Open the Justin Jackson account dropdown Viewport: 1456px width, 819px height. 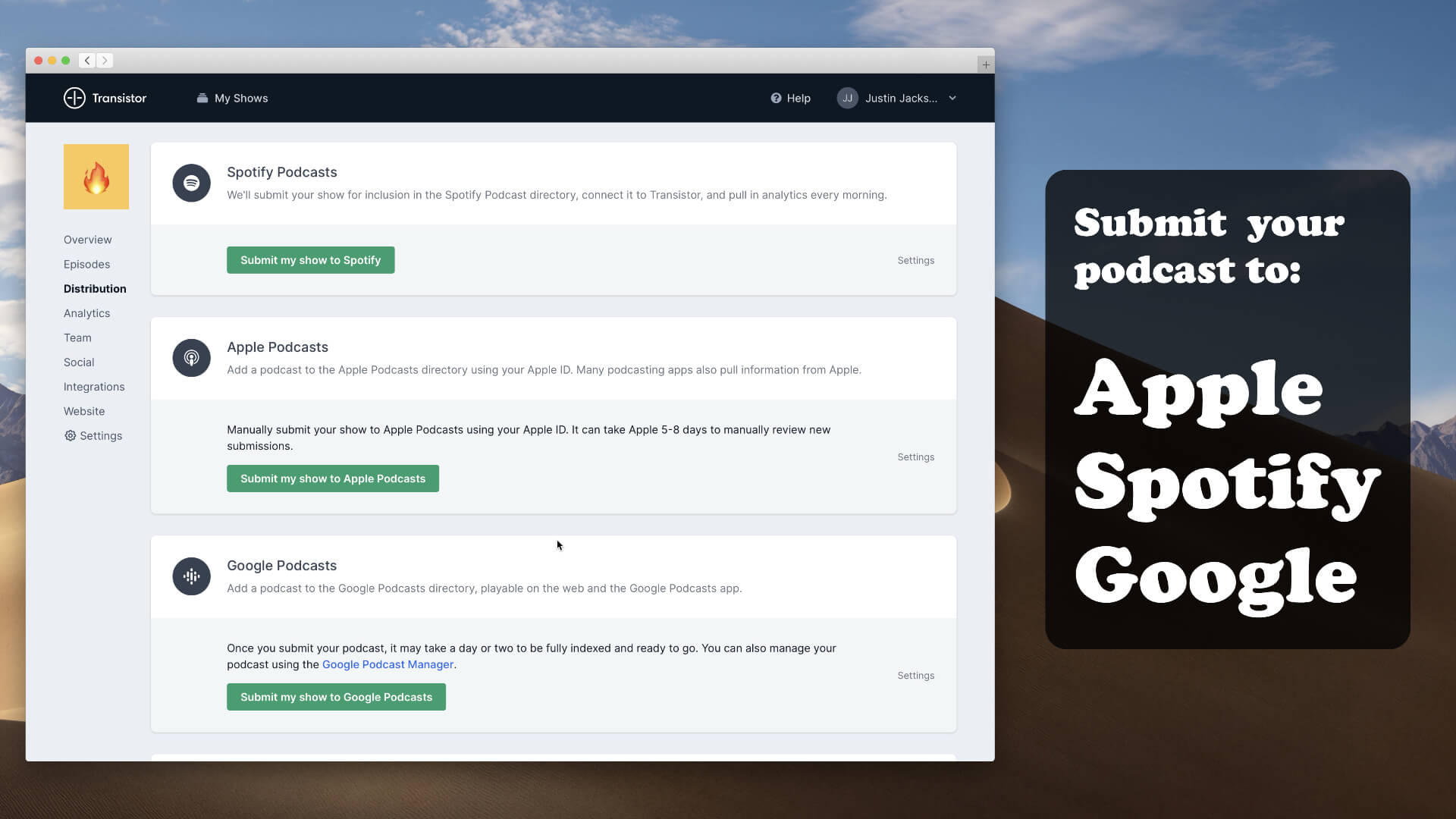tap(897, 98)
